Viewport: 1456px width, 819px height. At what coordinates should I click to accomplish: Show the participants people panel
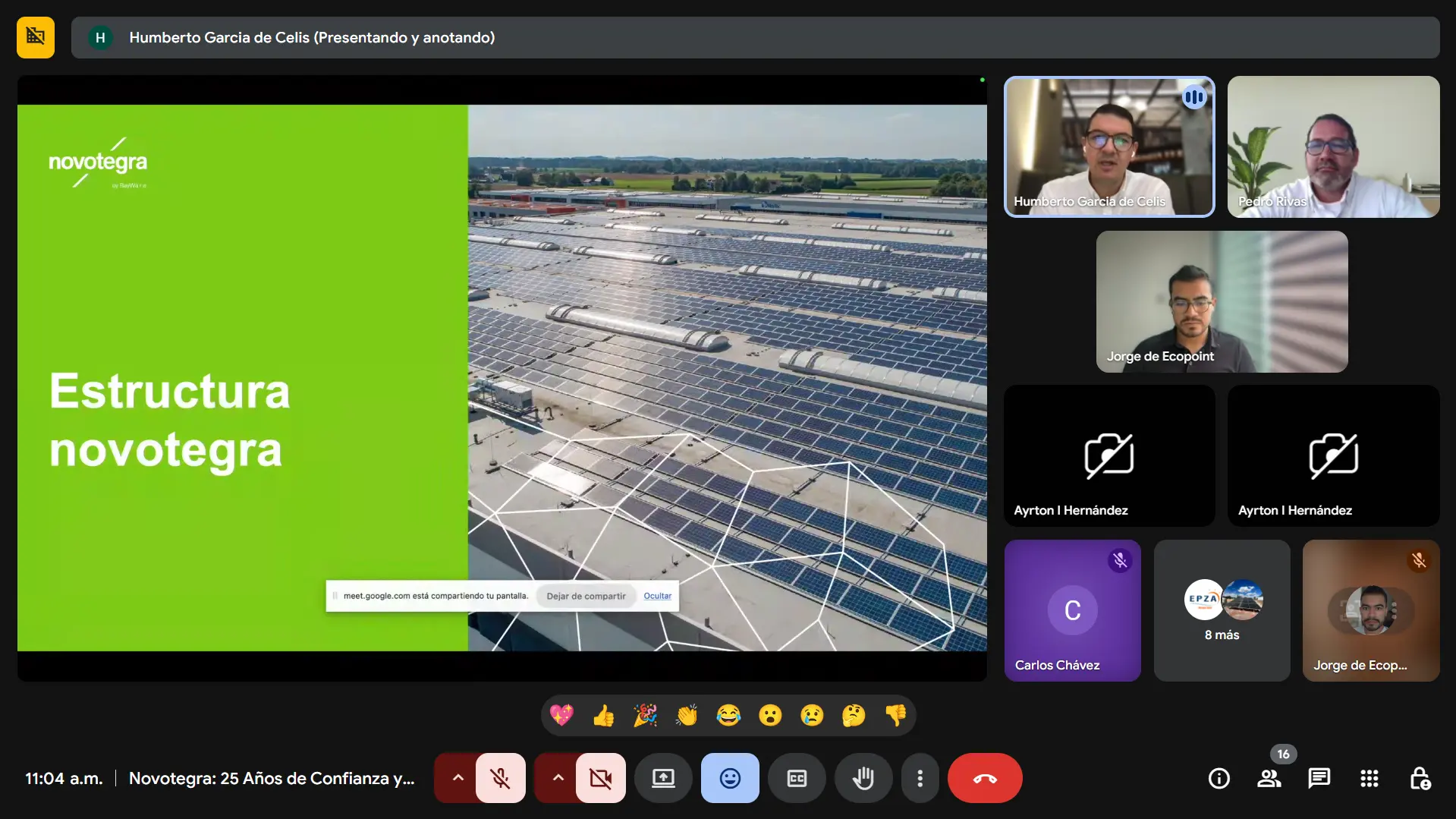pos(1269,778)
